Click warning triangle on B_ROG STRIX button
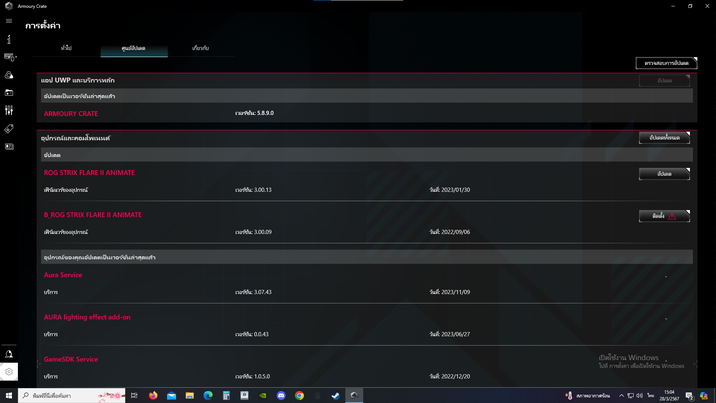The width and height of the screenshot is (716, 403). (672, 216)
